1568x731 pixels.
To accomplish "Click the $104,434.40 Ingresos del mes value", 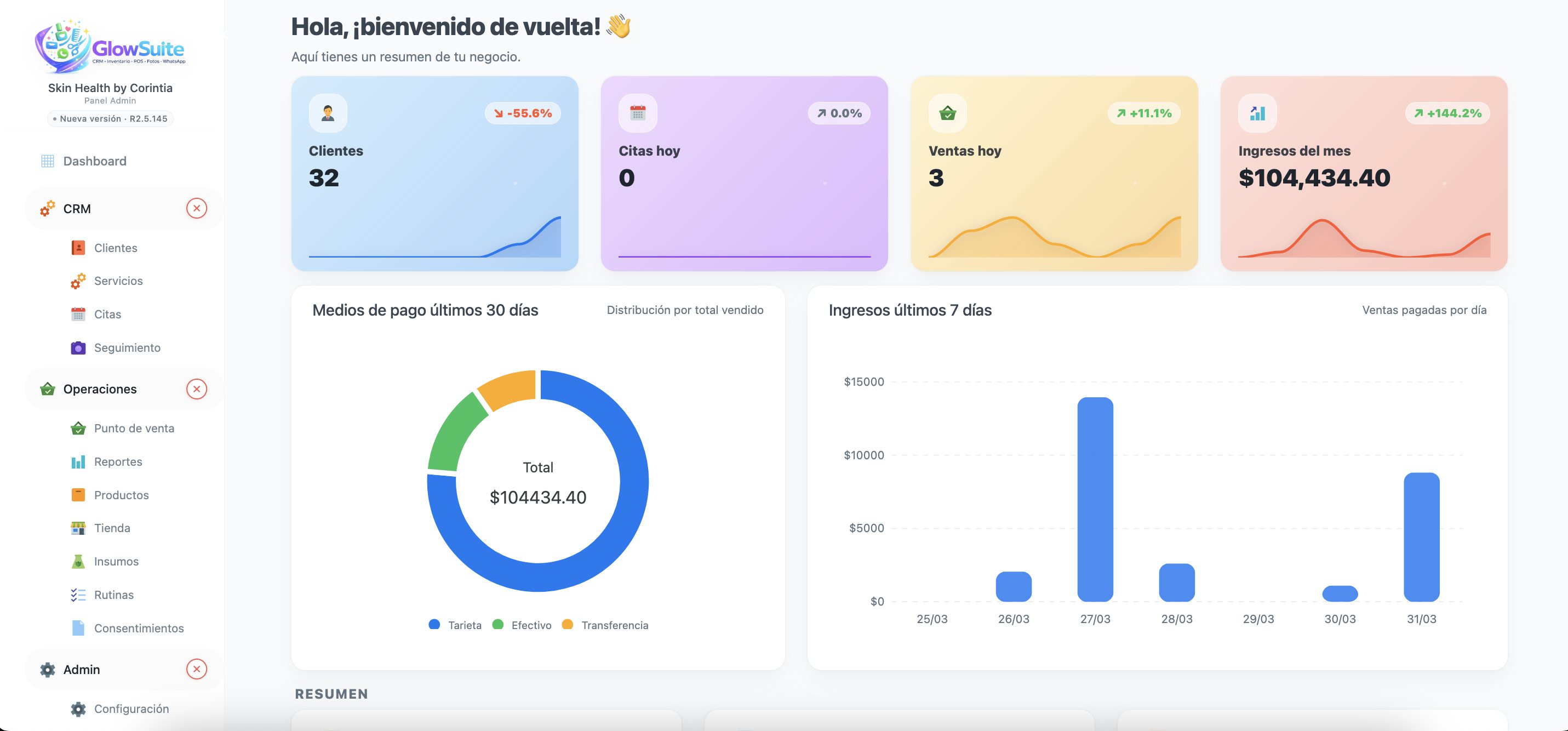I will click(1314, 178).
